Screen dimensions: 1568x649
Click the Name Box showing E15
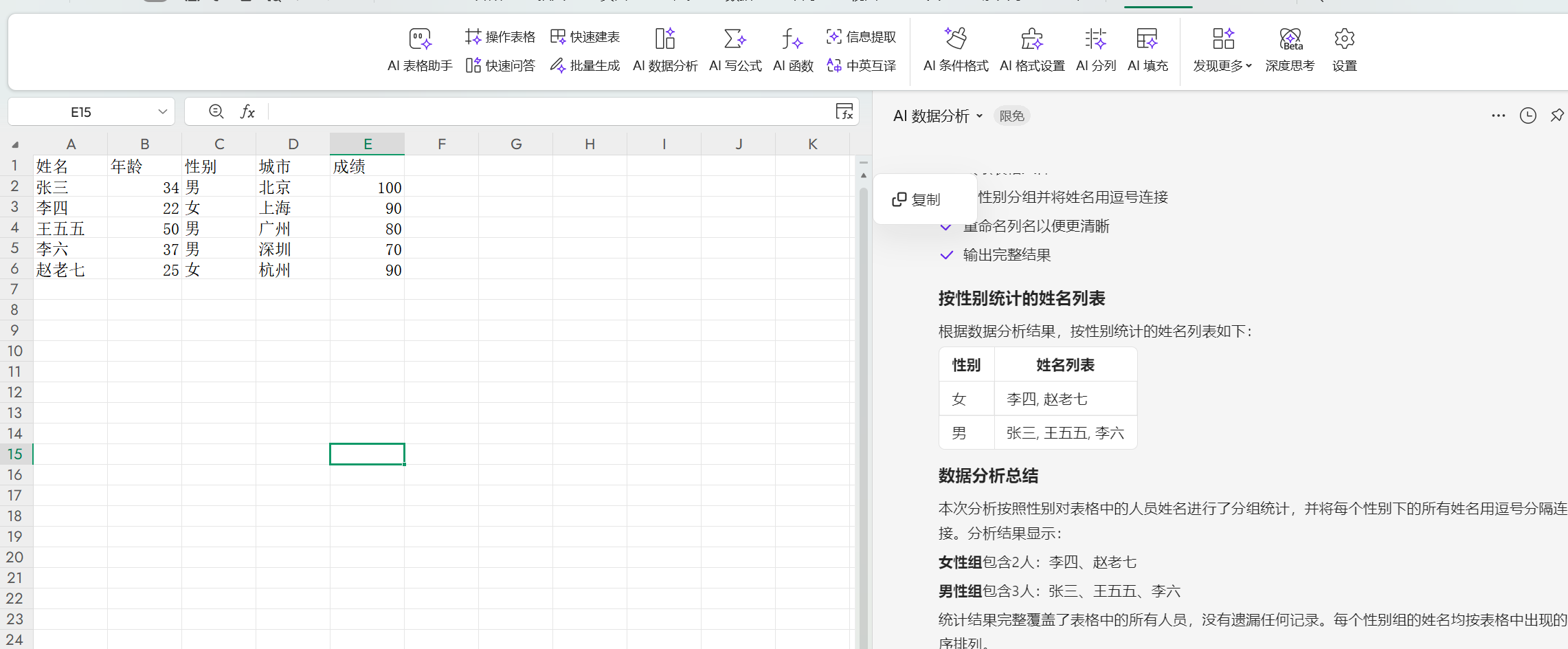coord(81,111)
